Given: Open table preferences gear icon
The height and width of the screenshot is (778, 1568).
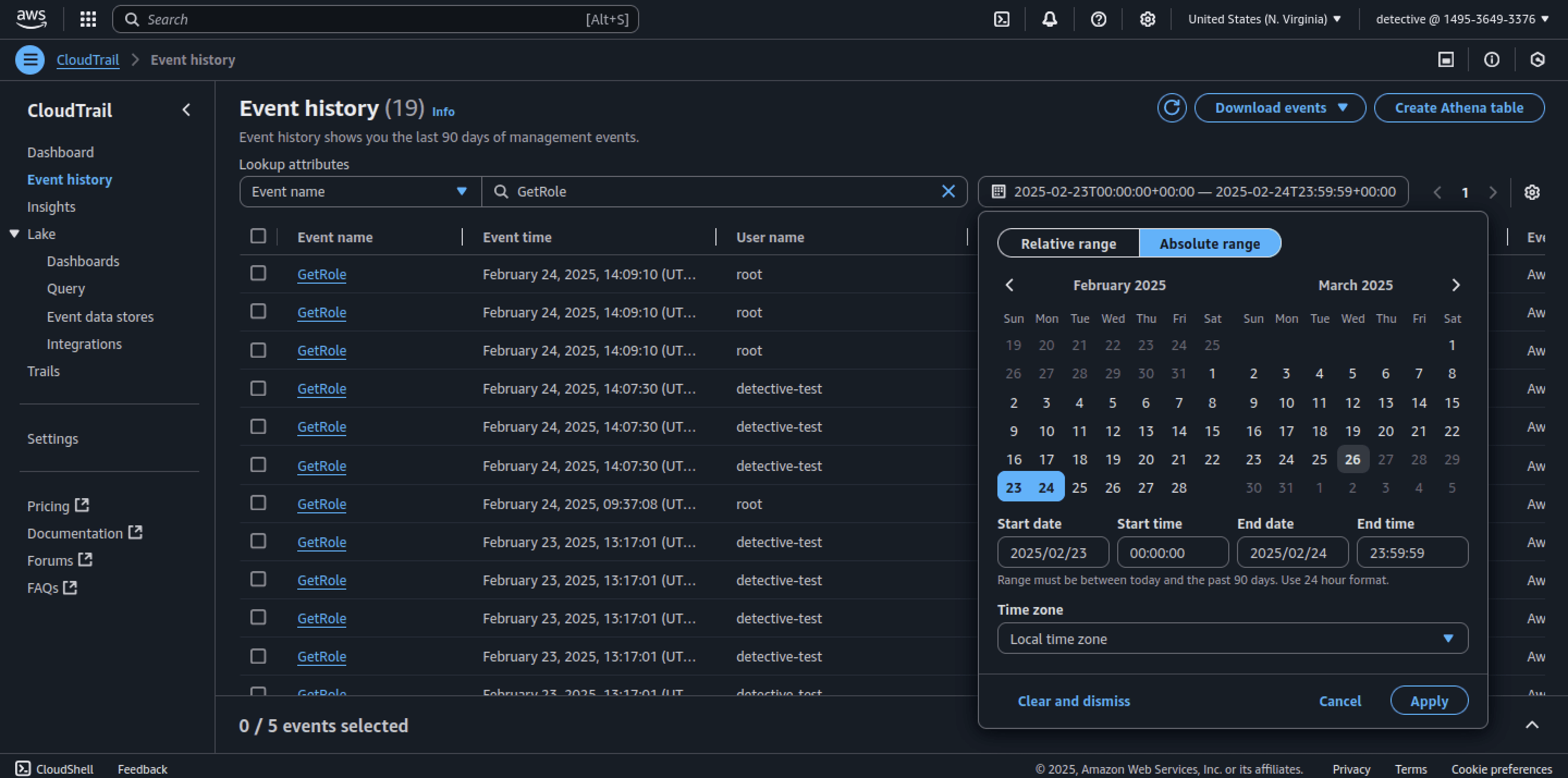Looking at the screenshot, I should (x=1532, y=192).
